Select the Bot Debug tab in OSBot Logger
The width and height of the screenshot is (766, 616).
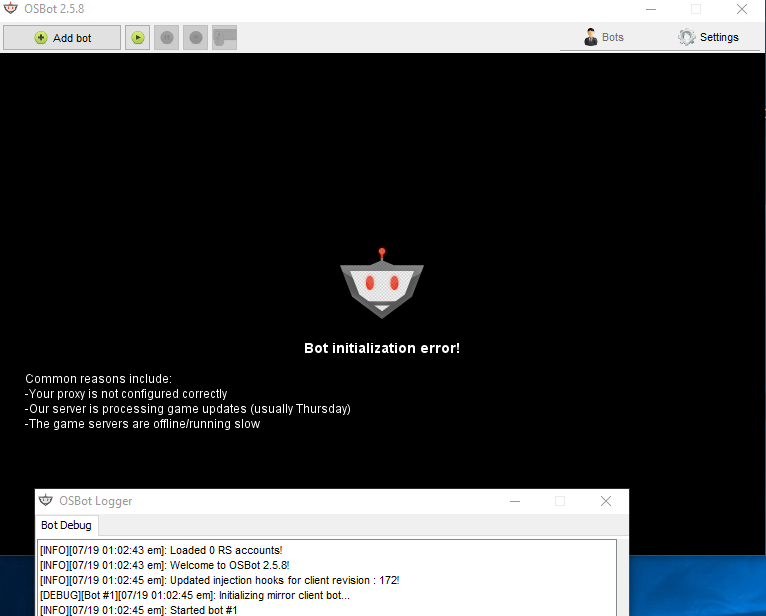point(66,525)
